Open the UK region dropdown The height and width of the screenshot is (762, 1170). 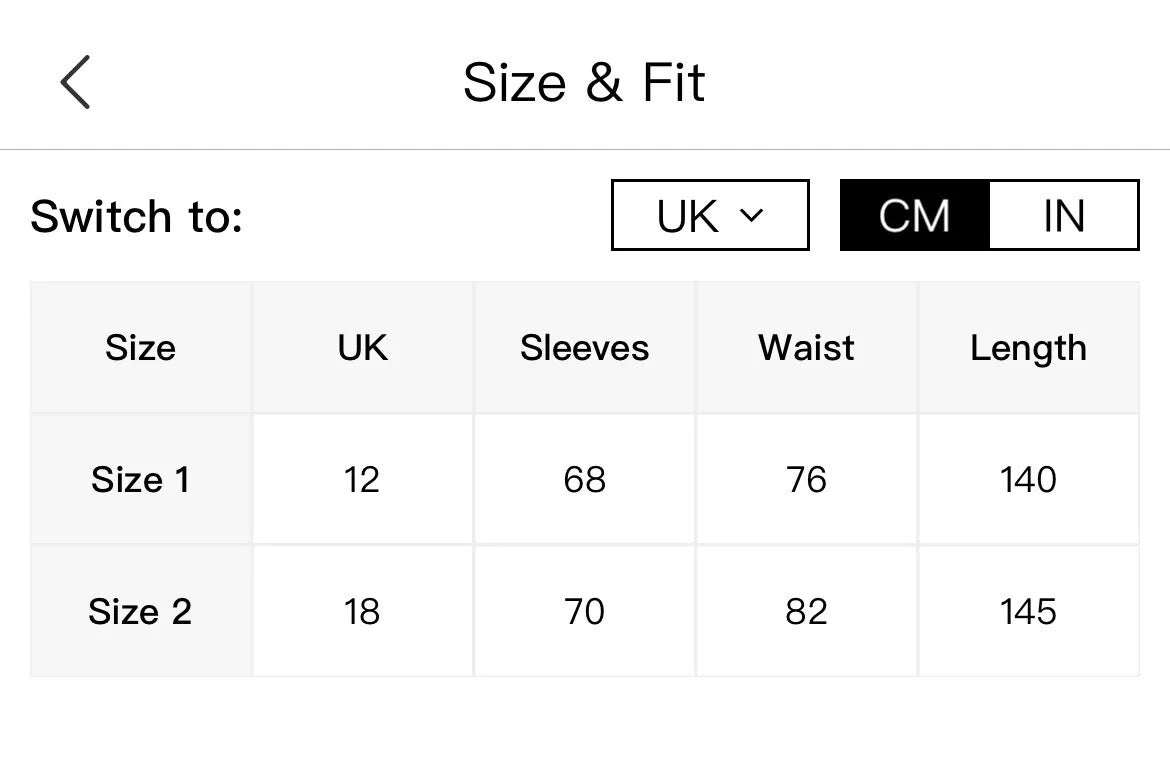(x=710, y=215)
